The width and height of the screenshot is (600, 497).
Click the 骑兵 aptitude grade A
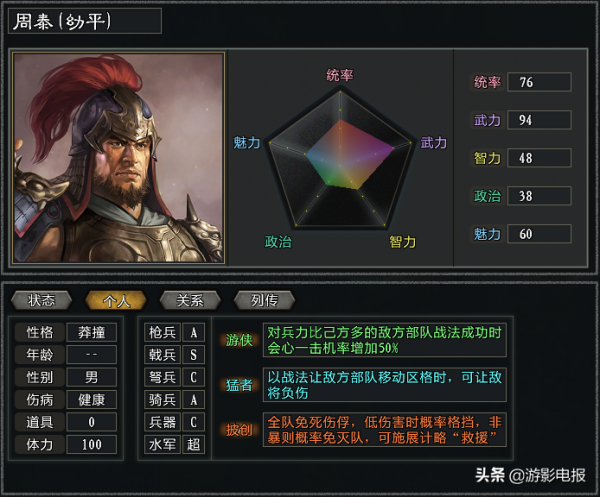tap(193, 399)
